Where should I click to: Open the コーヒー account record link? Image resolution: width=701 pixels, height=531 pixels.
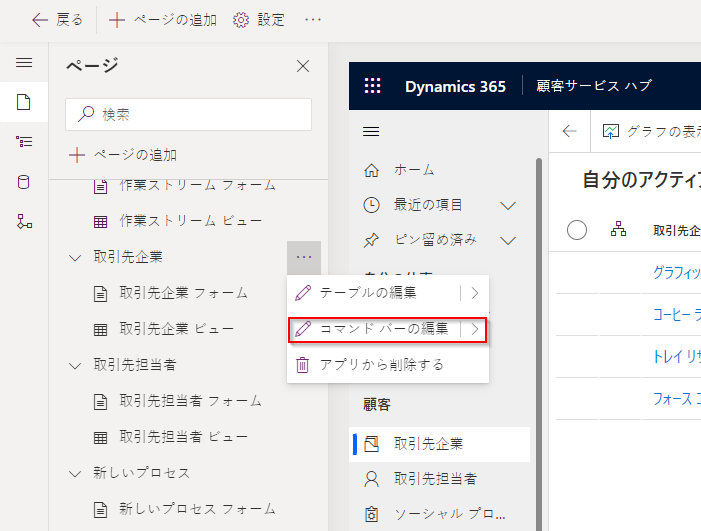677,315
